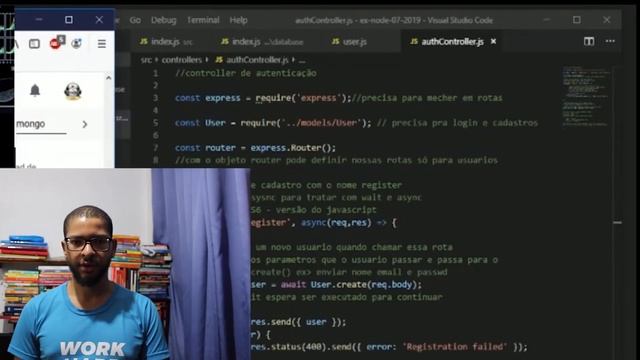Open the Debug menu
Screen dimensions: 640x360
(164, 20)
